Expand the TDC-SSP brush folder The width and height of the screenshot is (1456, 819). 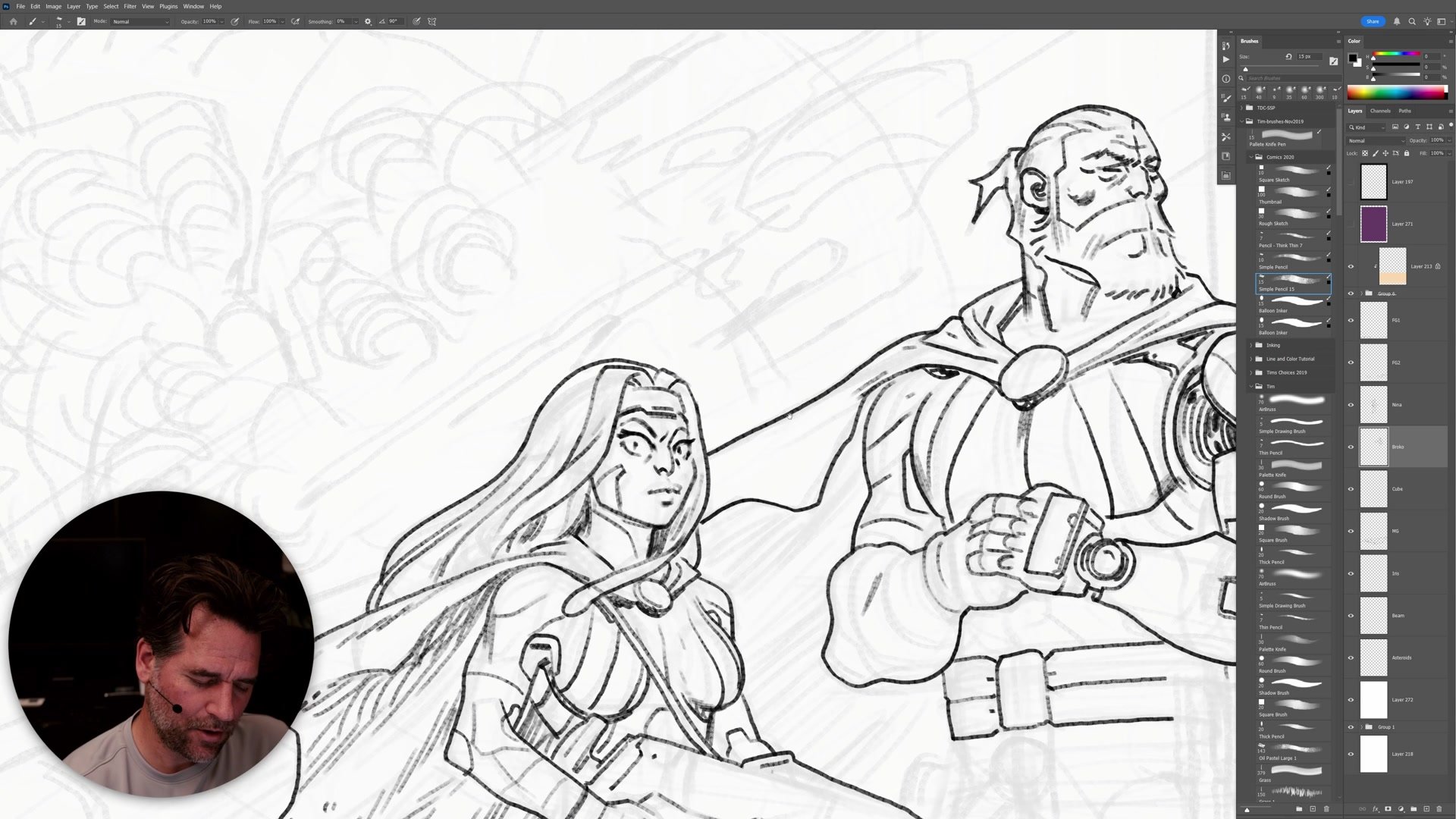pos(1242,108)
